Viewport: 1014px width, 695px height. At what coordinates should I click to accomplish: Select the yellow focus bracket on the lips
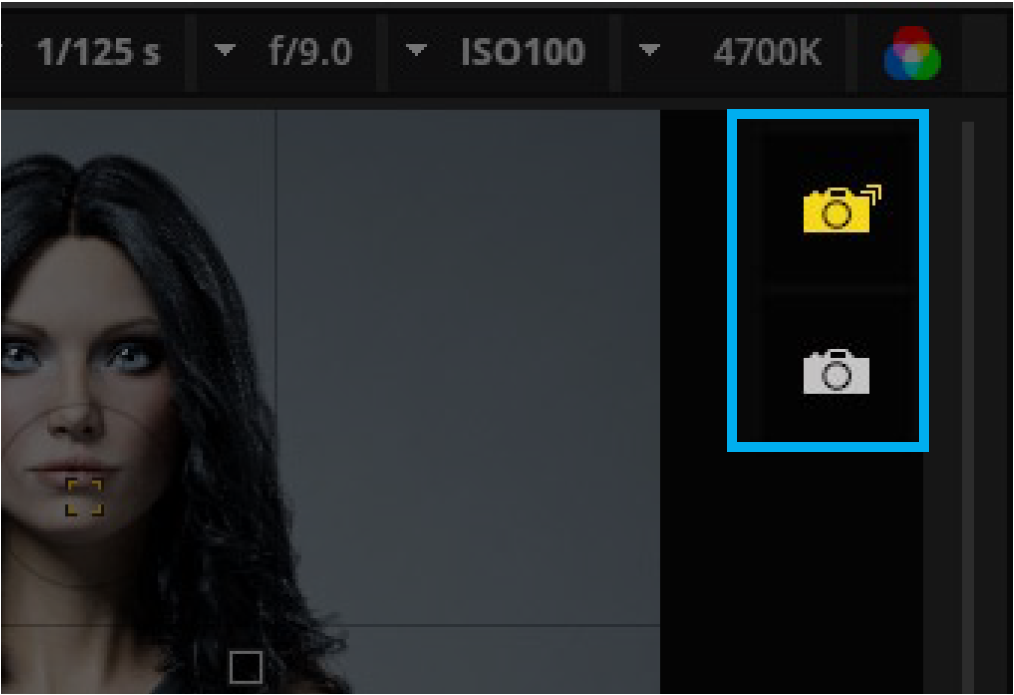(84, 497)
